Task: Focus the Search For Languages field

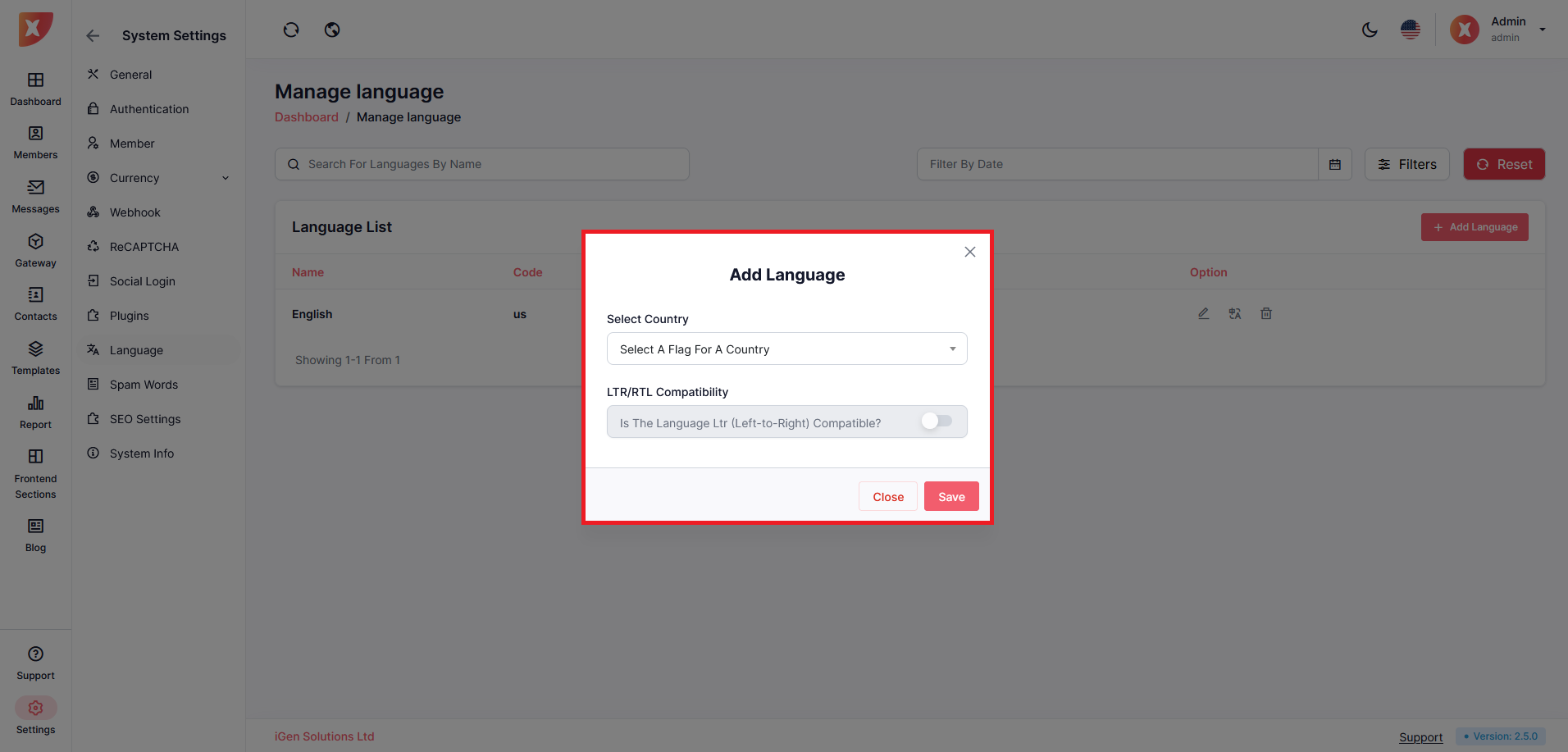Action: (492, 165)
